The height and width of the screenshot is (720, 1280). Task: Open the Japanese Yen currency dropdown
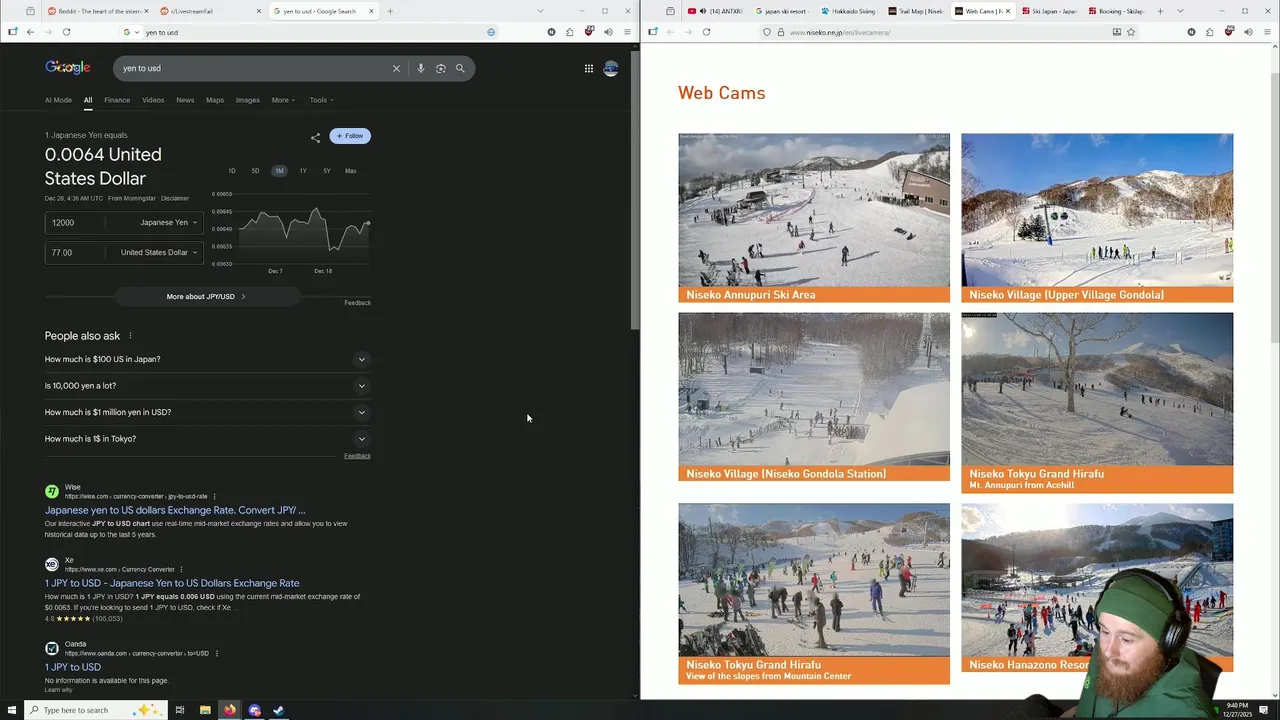[166, 223]
